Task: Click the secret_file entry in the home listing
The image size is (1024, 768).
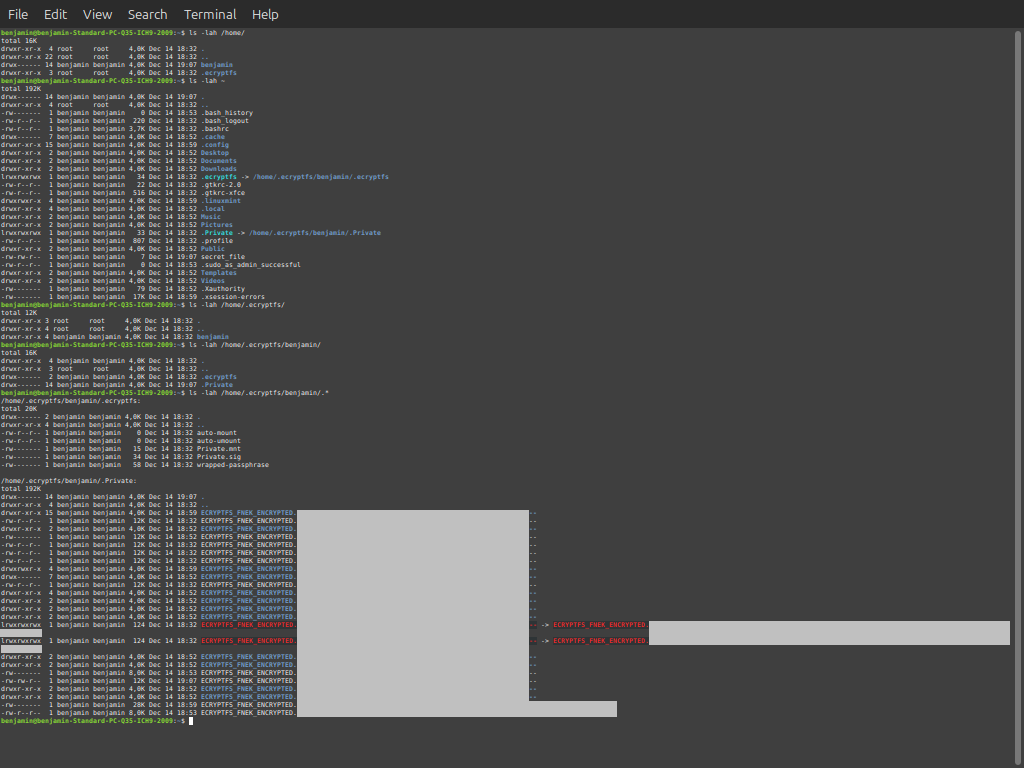Action: tap(222, 257)
